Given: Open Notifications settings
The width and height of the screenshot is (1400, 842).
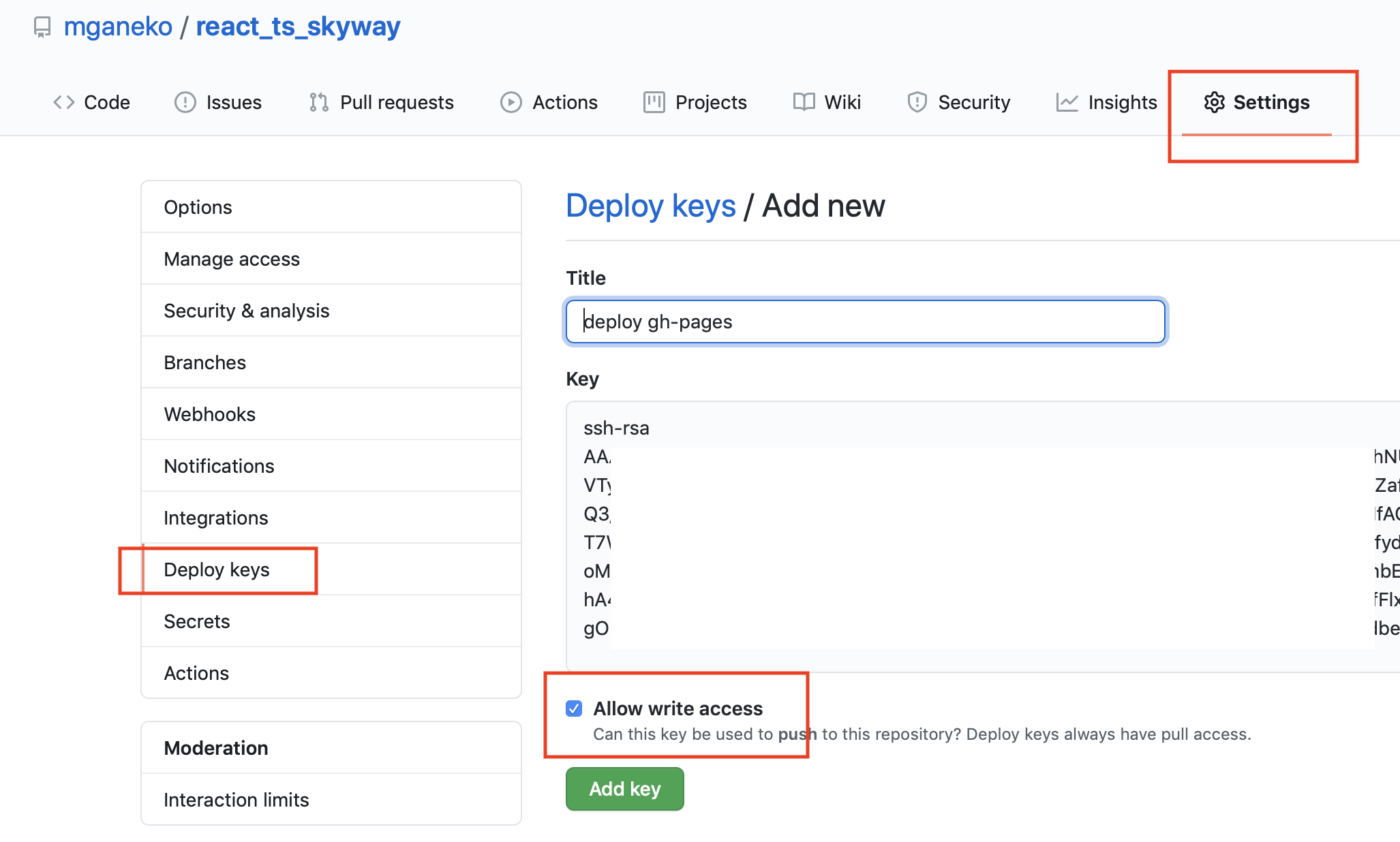Looking at the screenshot, I should (x=331, y=466).
